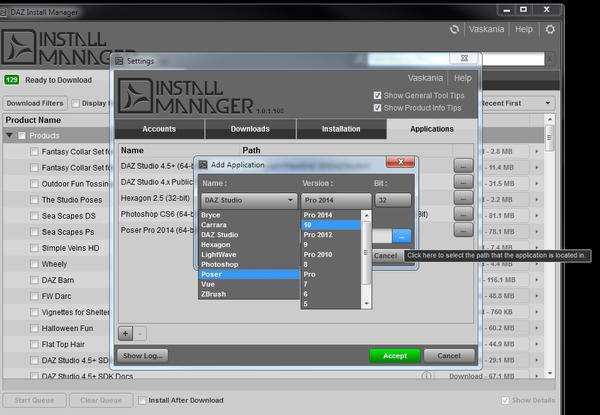The width and height of the screenshot is (600, 415).
Task: Click Show Log button
Action: coord(142,356)
